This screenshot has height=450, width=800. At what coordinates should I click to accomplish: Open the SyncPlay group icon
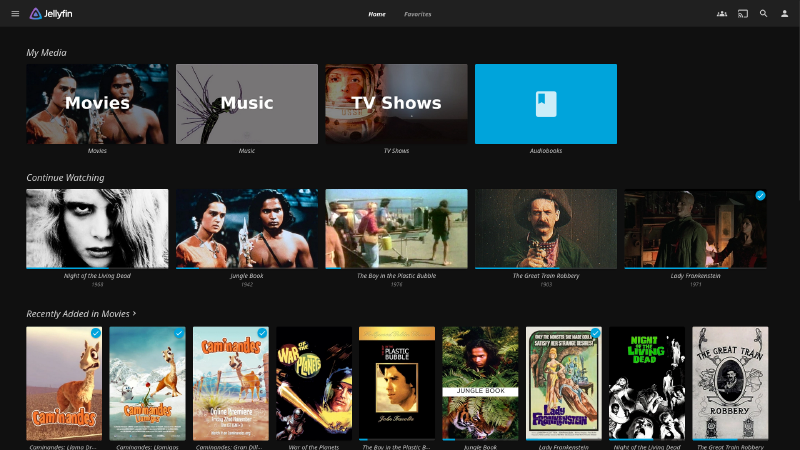click(x=722, y=14)
